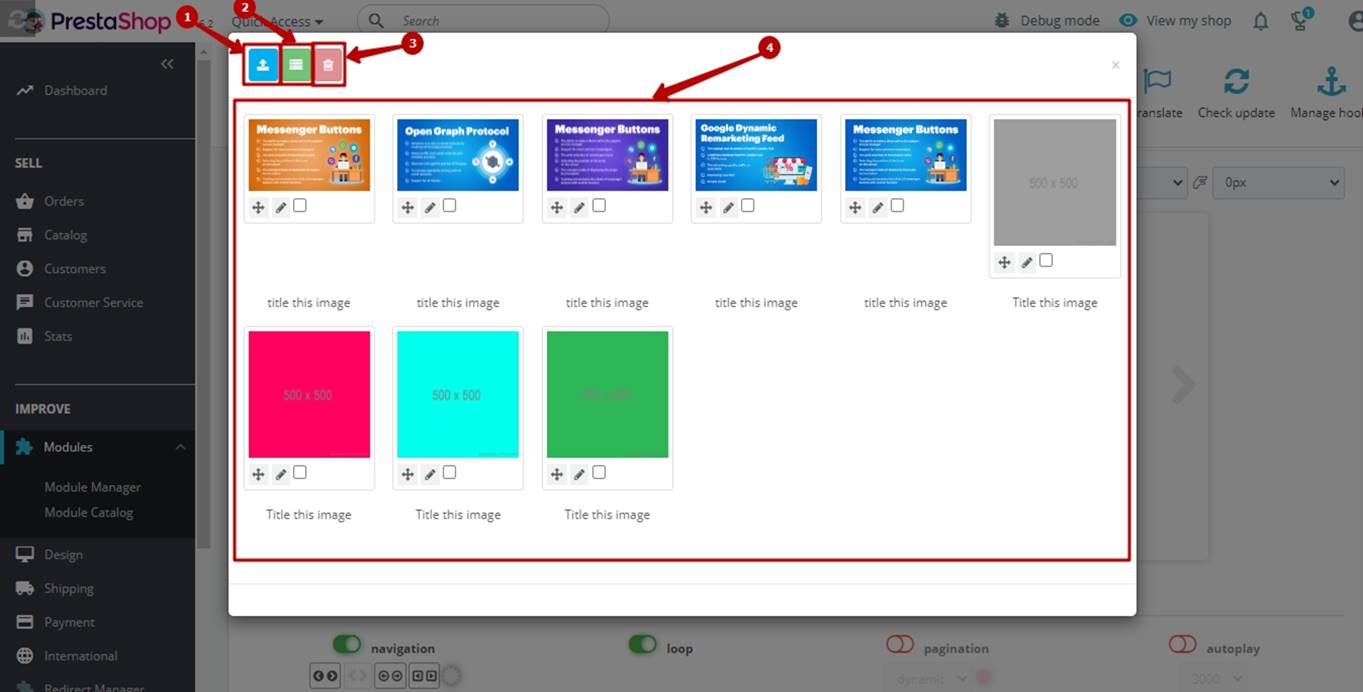
Task: Enable the autoplay switch
Action: point(1183,645)
